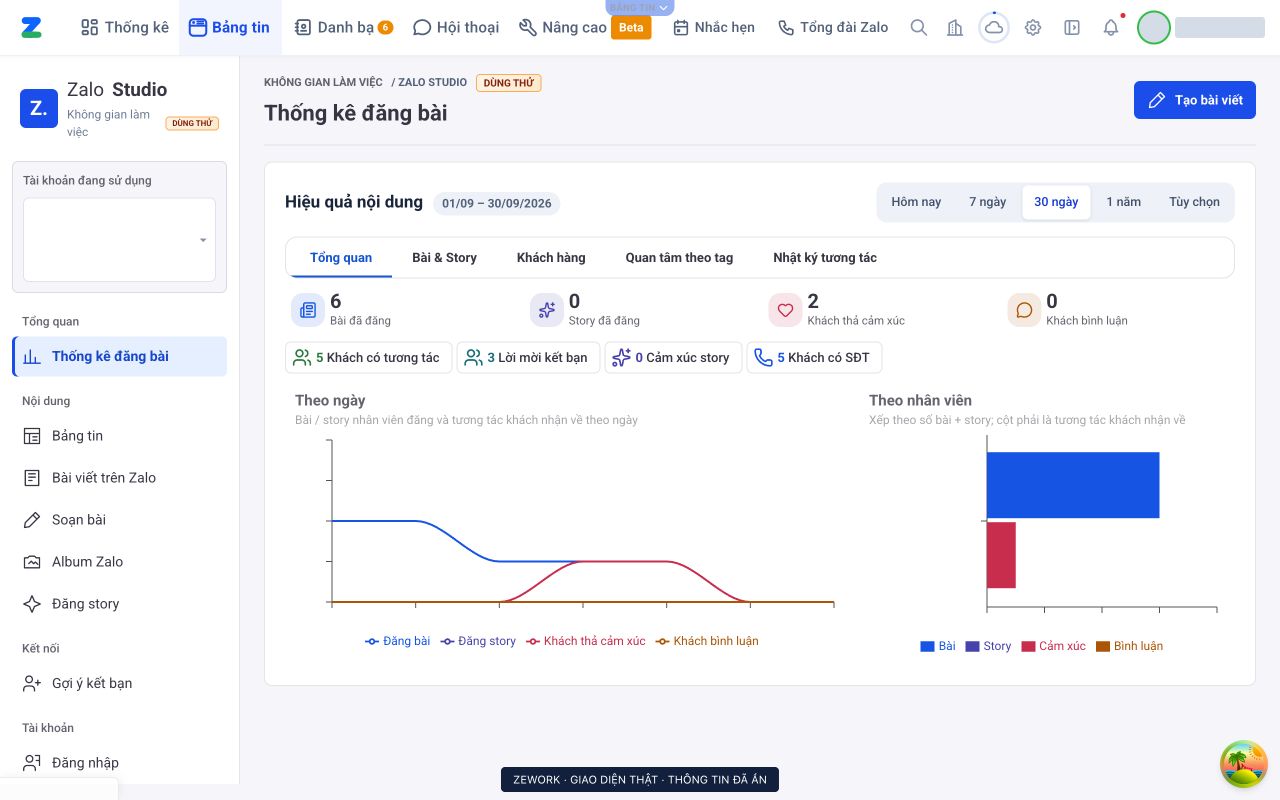Click blue Bài legend swatch
This screenshot has width=1280, height=800.
[x=927, y=646]
